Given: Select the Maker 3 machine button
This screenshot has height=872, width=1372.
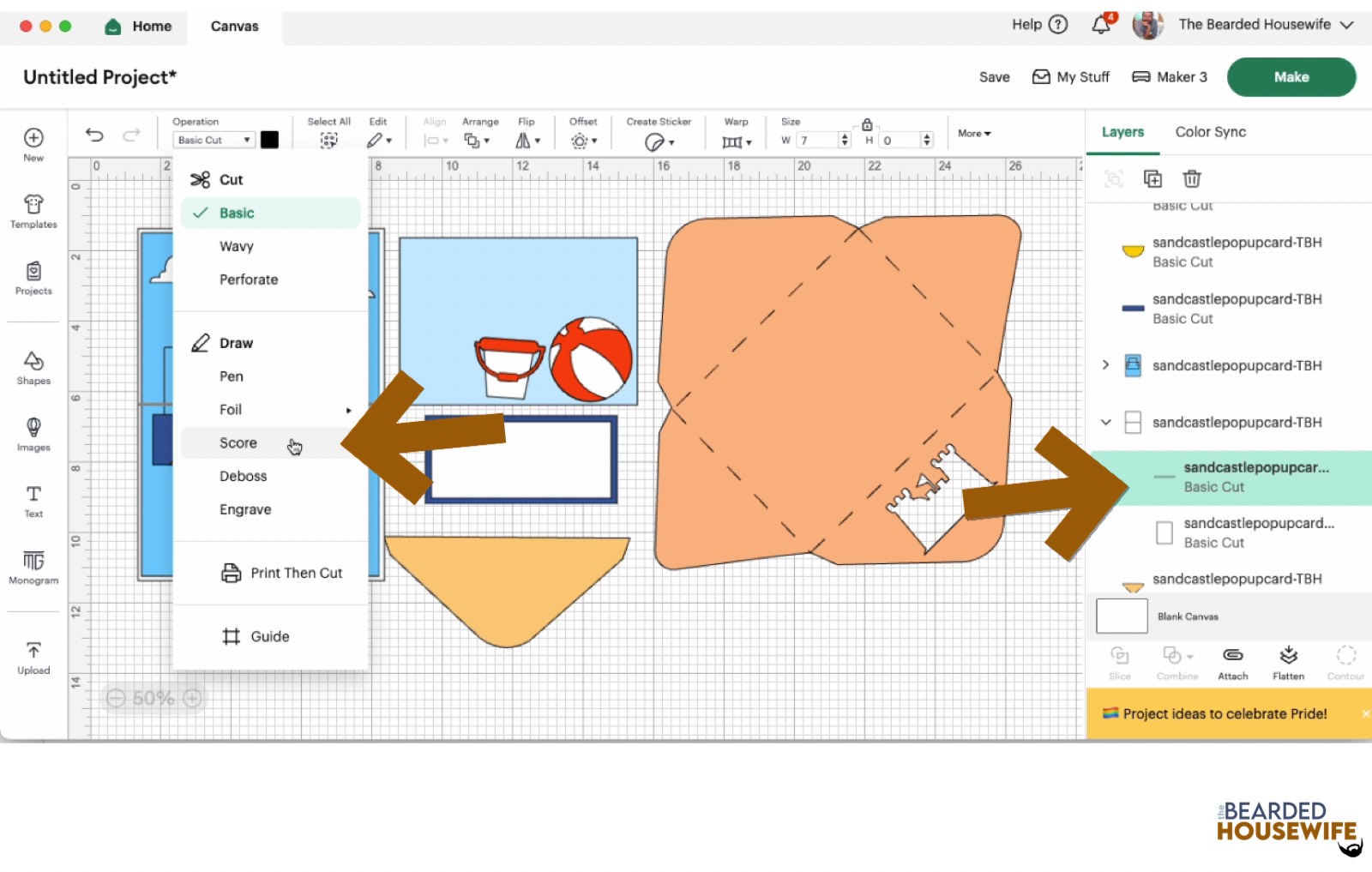Looking at the screenshot, I should 1170,77.
